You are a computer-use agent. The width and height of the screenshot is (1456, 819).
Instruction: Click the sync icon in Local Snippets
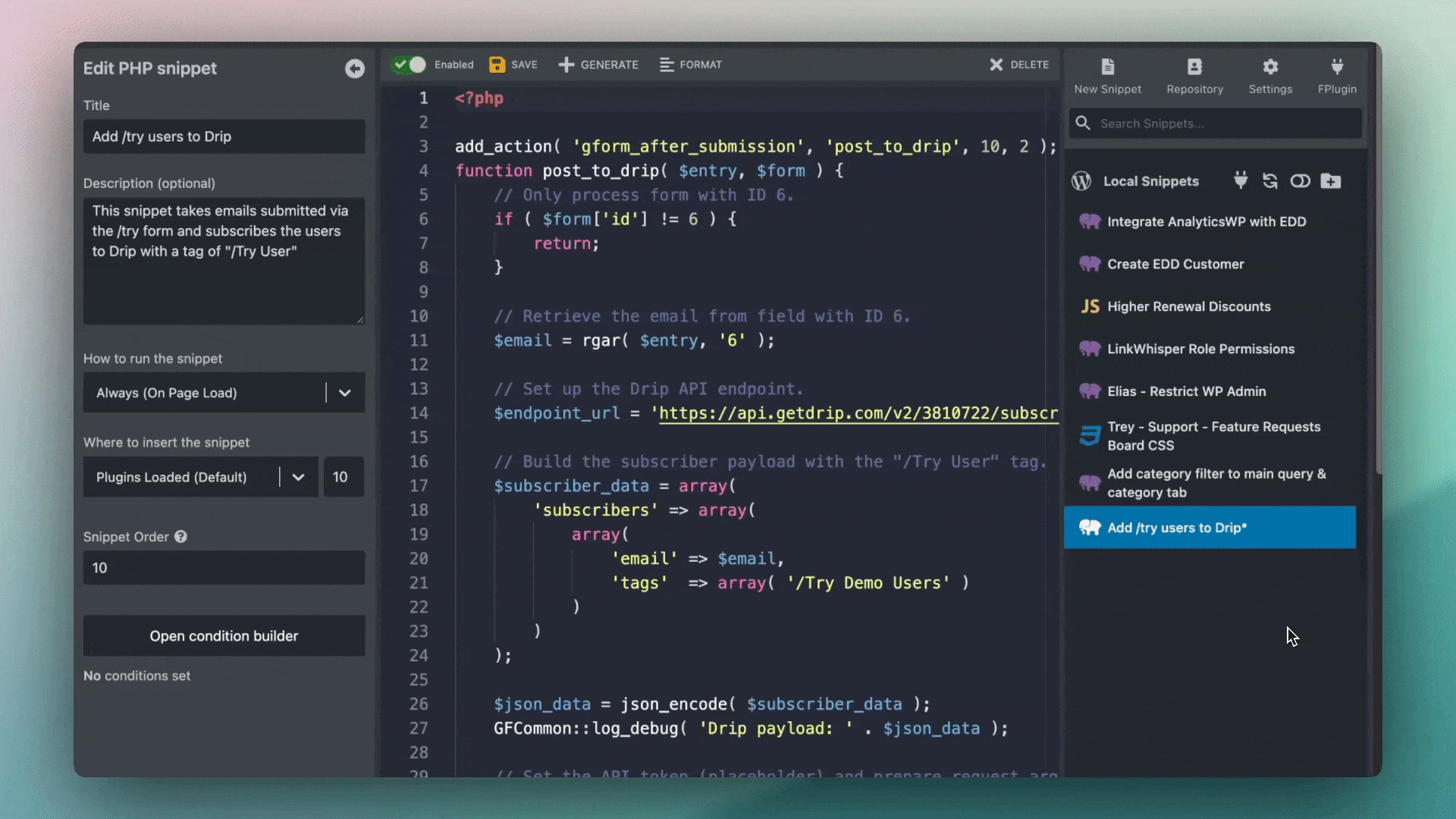click(1270, 180)
